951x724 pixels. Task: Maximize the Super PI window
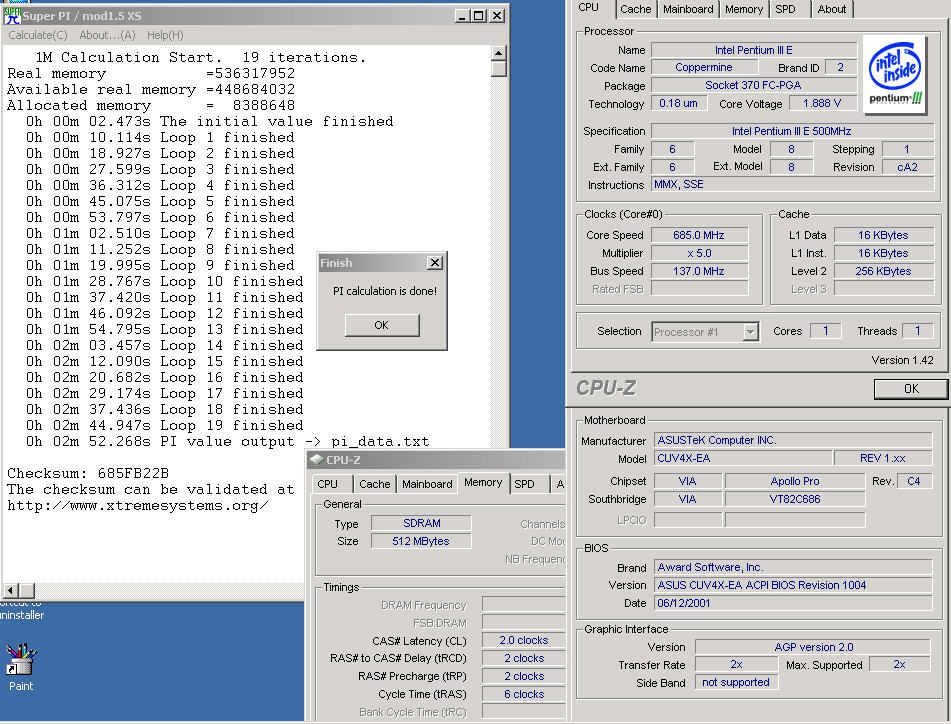[x=479, y=16]
